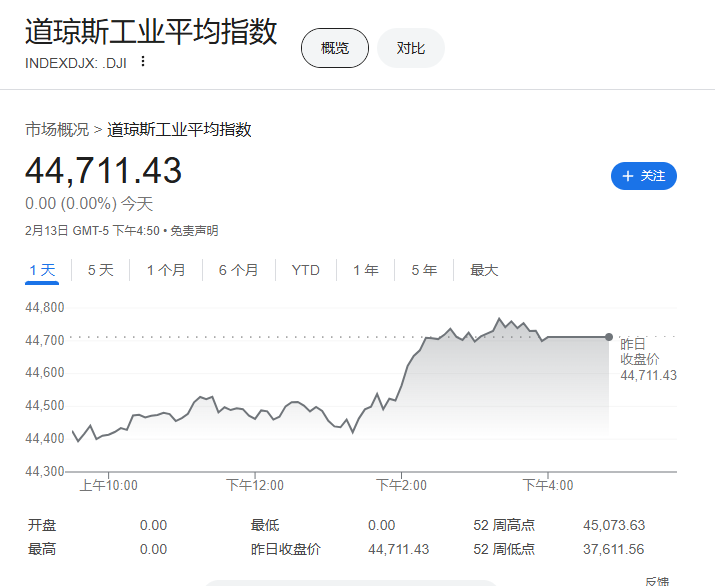The height and width of the screenshot is (586, 715).
Task: Click the 关注 follow button
Action: [x=643, y=176]
